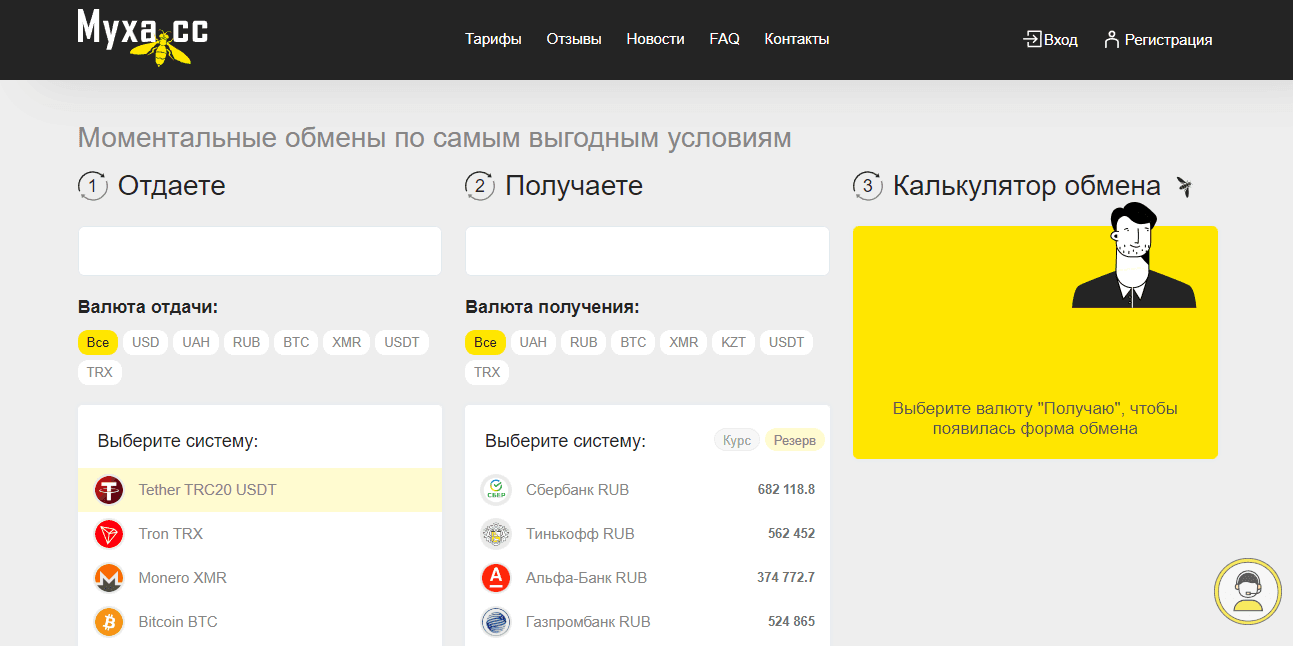The height and width of the screenshot is (646, 1293).
Task: Select the Tether TRC20 USDT icon
Action: [110, 490]
